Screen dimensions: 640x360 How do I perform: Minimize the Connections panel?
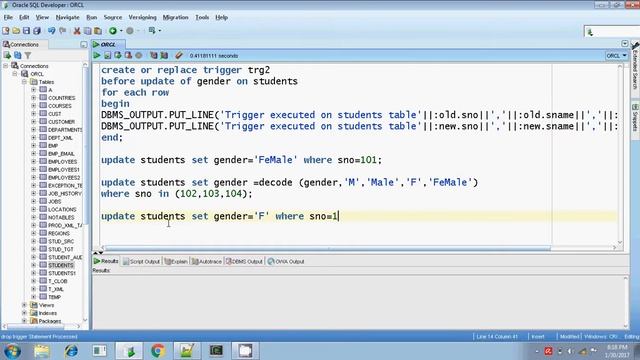pos(84,44)
